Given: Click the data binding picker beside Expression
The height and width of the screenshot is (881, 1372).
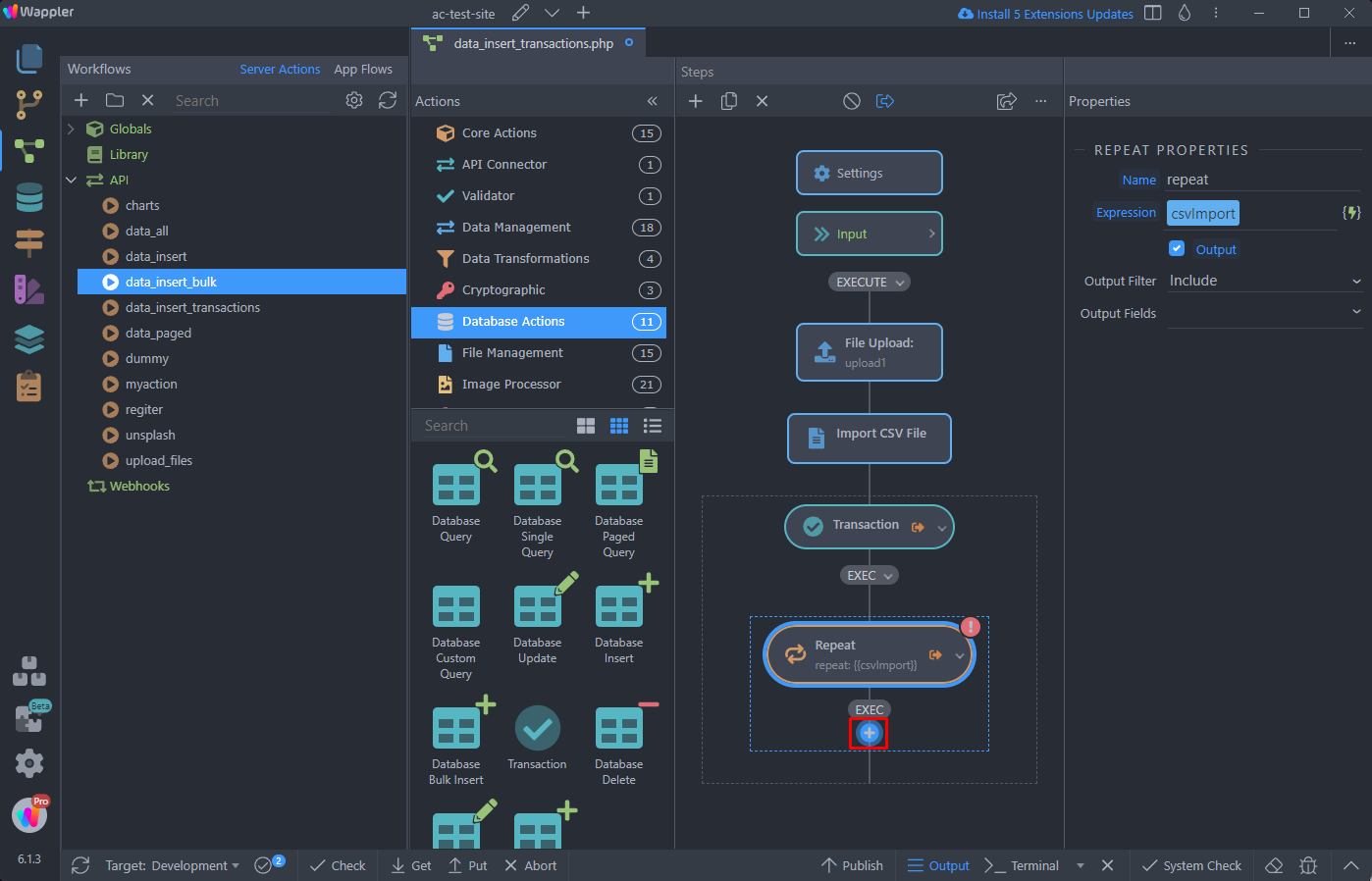Looking at the screenshot, I should [1351, 213].
